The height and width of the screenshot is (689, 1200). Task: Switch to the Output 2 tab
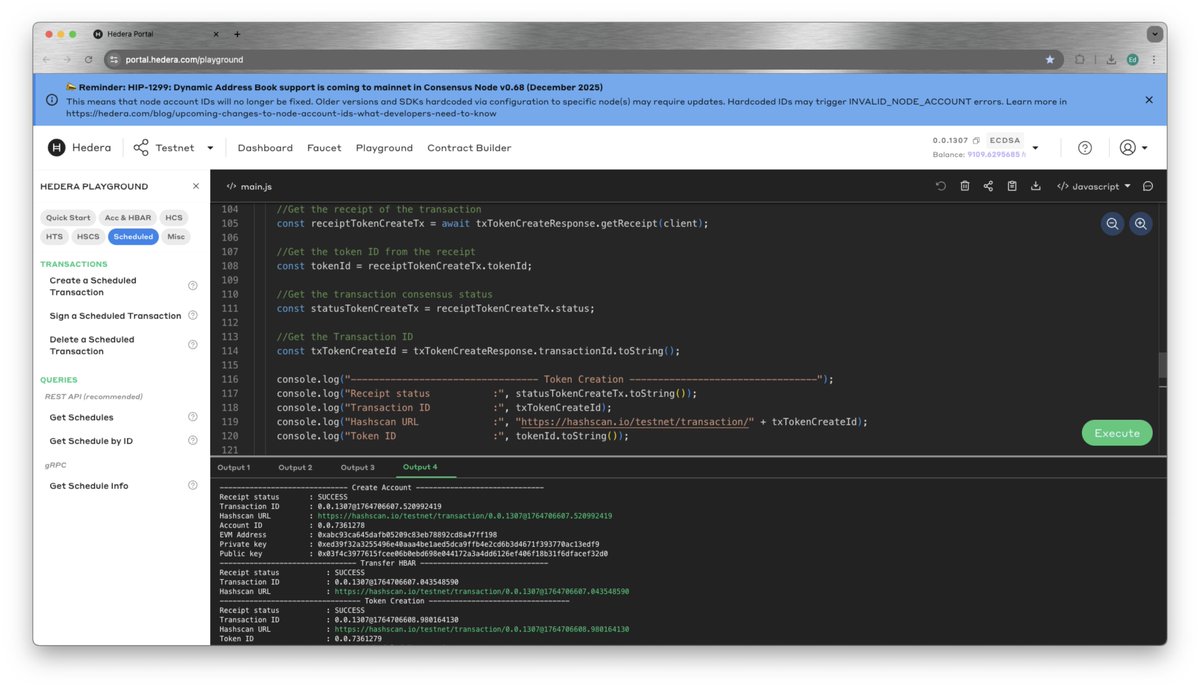click(x=295, y=467)
